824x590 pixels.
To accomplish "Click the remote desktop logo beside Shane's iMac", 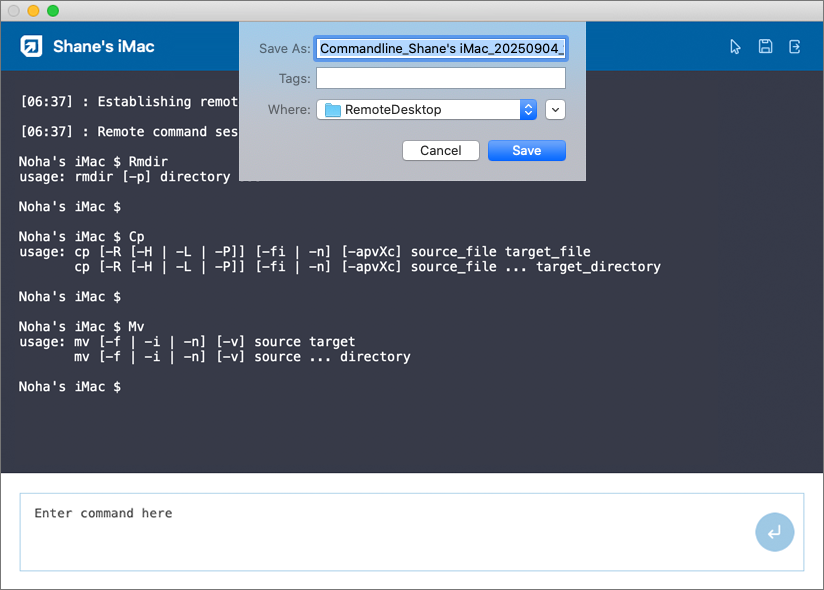I will (32, 47).
